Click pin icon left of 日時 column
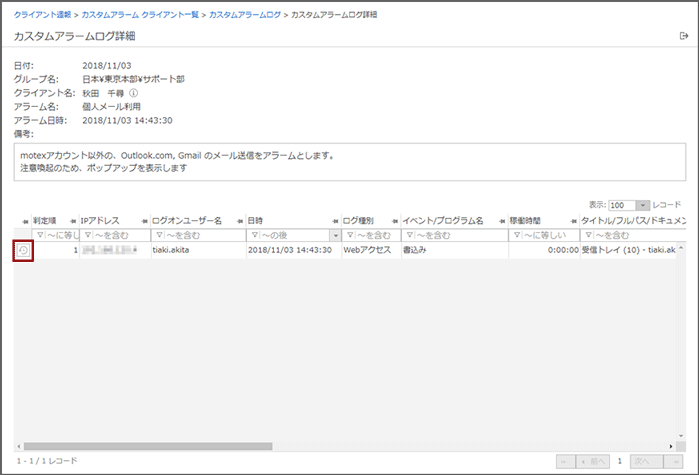 240,220
